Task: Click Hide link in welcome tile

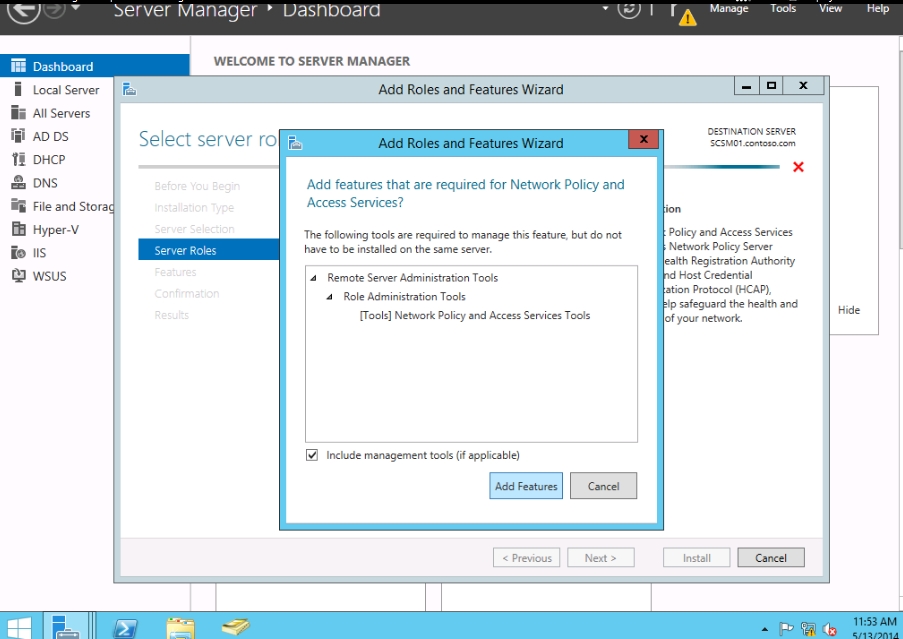Action: (x=848, y=310)
